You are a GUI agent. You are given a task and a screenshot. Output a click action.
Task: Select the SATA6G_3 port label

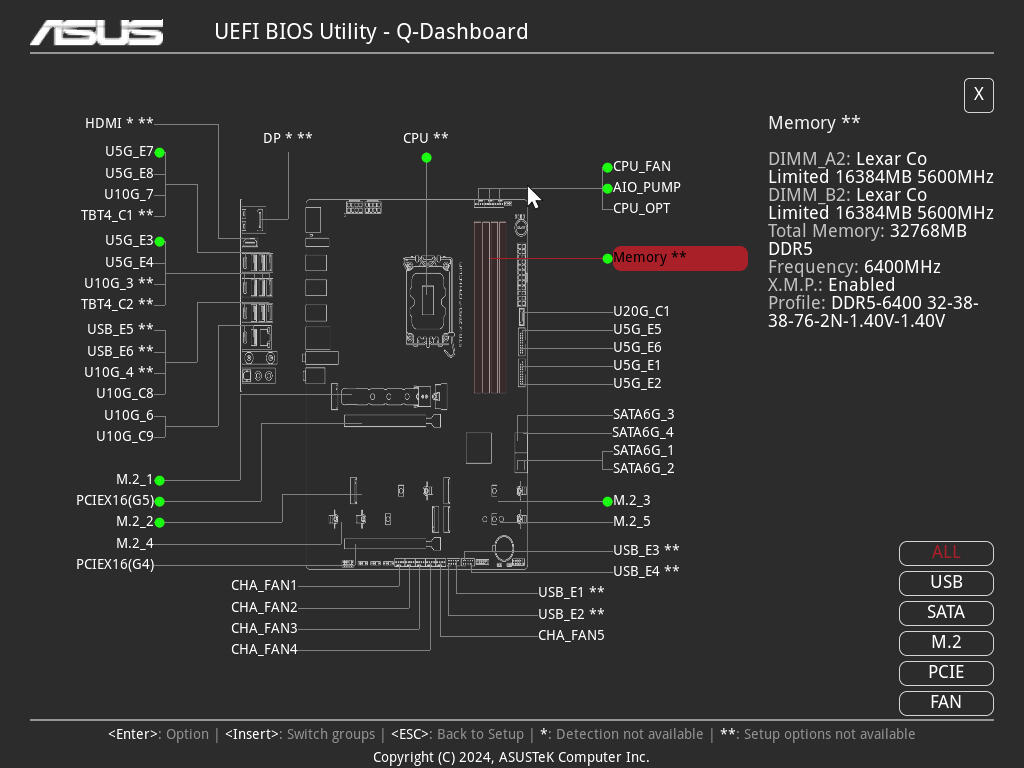pyautogui.click(x=643, y=415)
